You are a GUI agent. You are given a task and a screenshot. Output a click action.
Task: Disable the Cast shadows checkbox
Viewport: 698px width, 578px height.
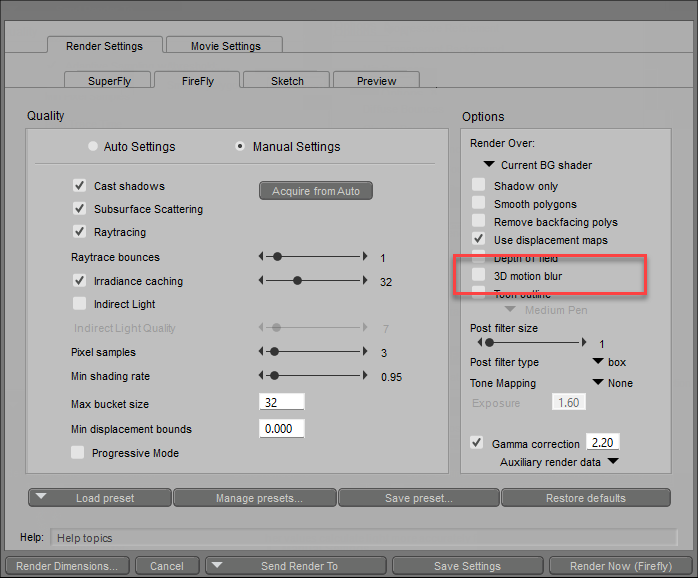[x=80, y=186]
